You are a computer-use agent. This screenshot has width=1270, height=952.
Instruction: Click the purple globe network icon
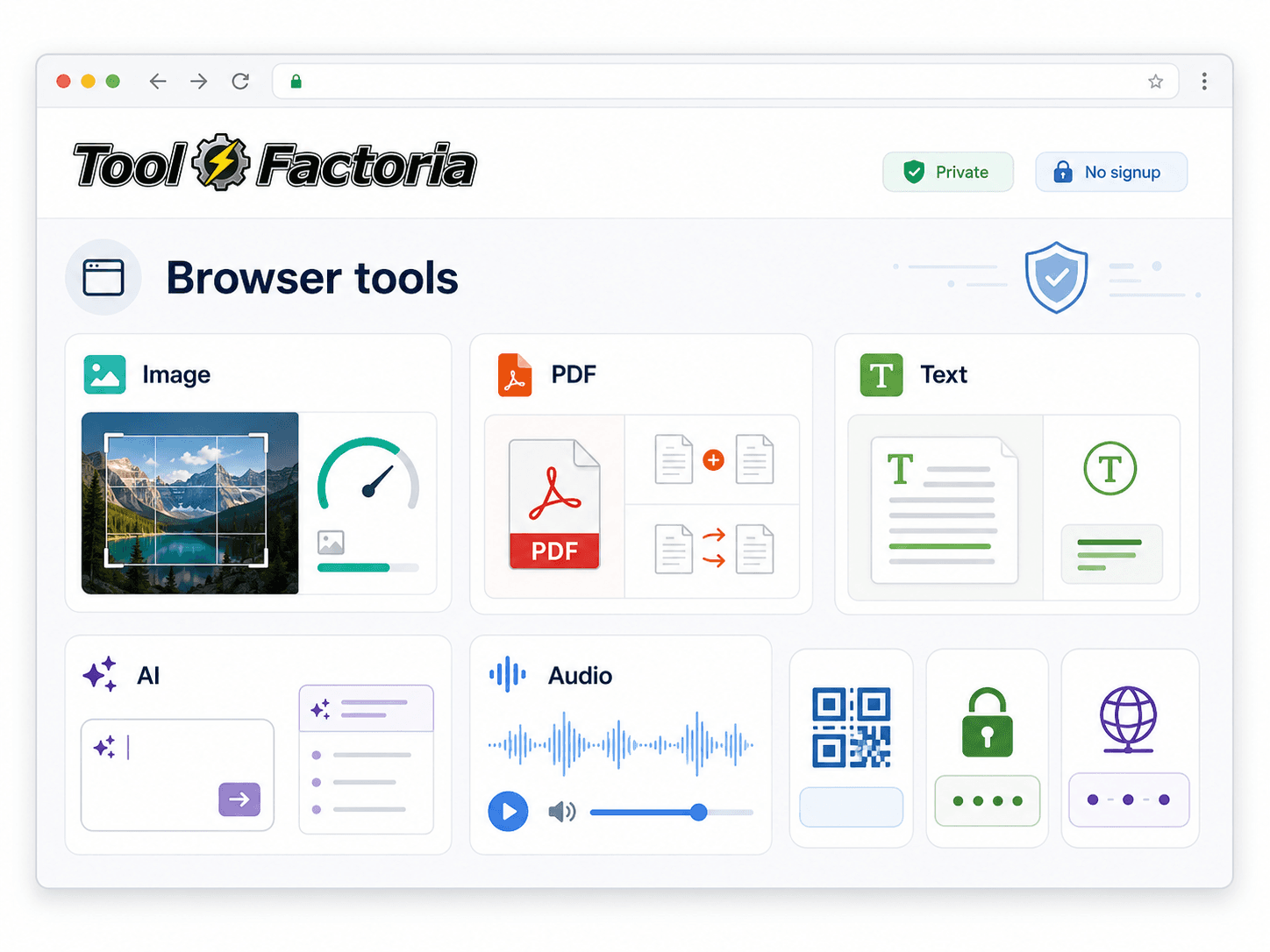tap(1129, 720)
